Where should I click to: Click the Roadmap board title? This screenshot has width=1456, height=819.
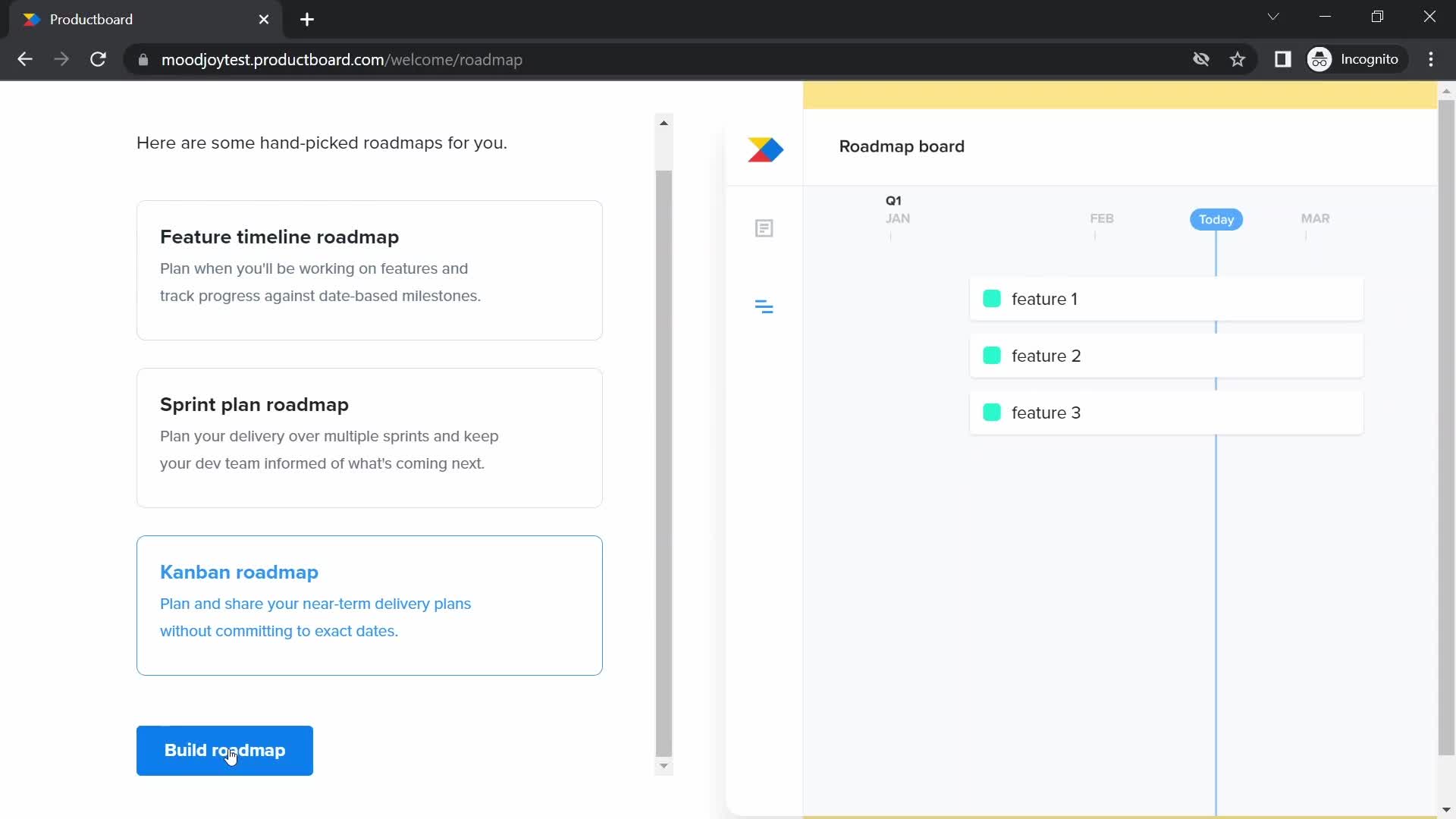(x=902, y=146)
